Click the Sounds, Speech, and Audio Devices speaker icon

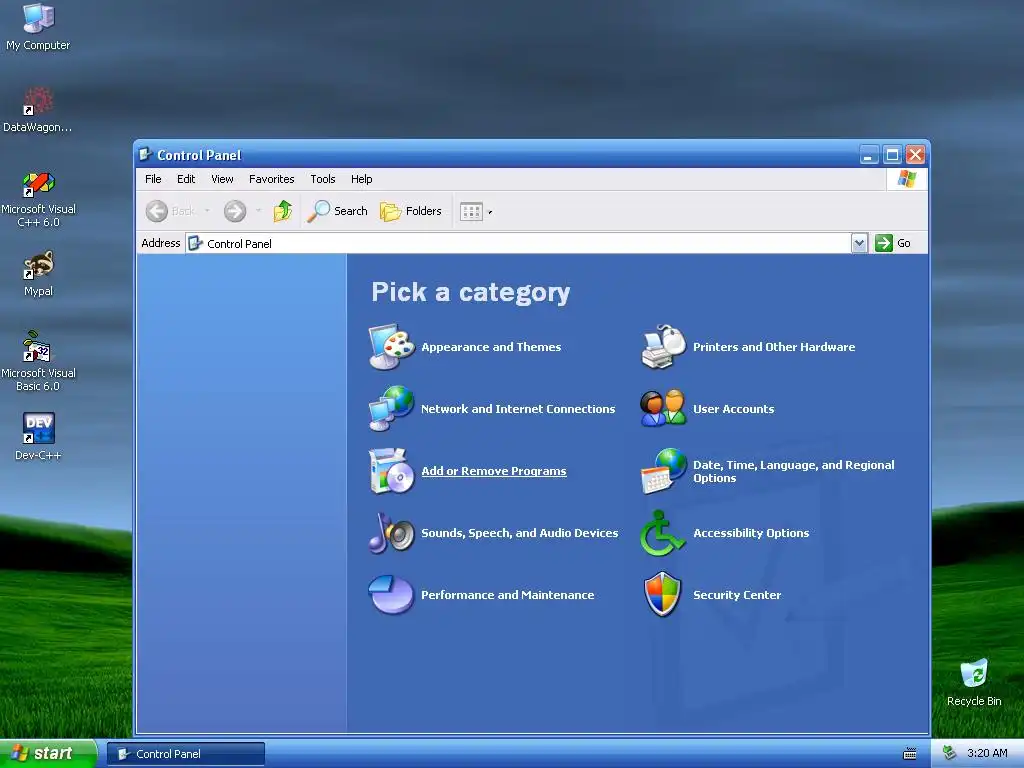[x=391, y=533]
